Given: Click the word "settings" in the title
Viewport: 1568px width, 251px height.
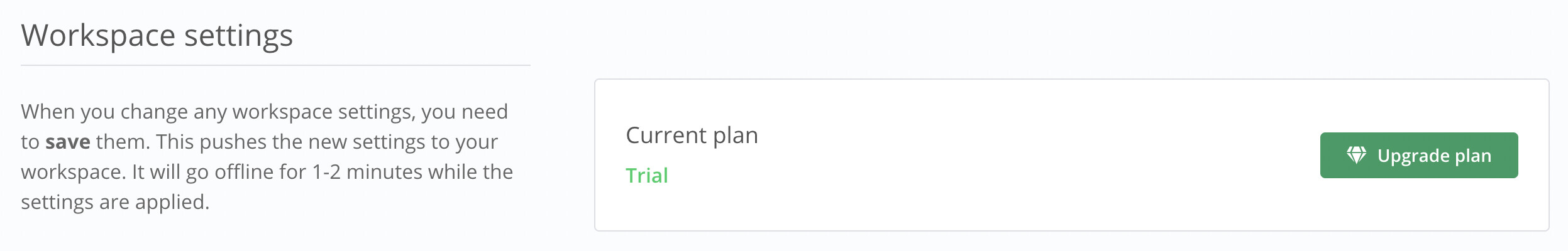Looking at the screenshot, I should point(239,36).
